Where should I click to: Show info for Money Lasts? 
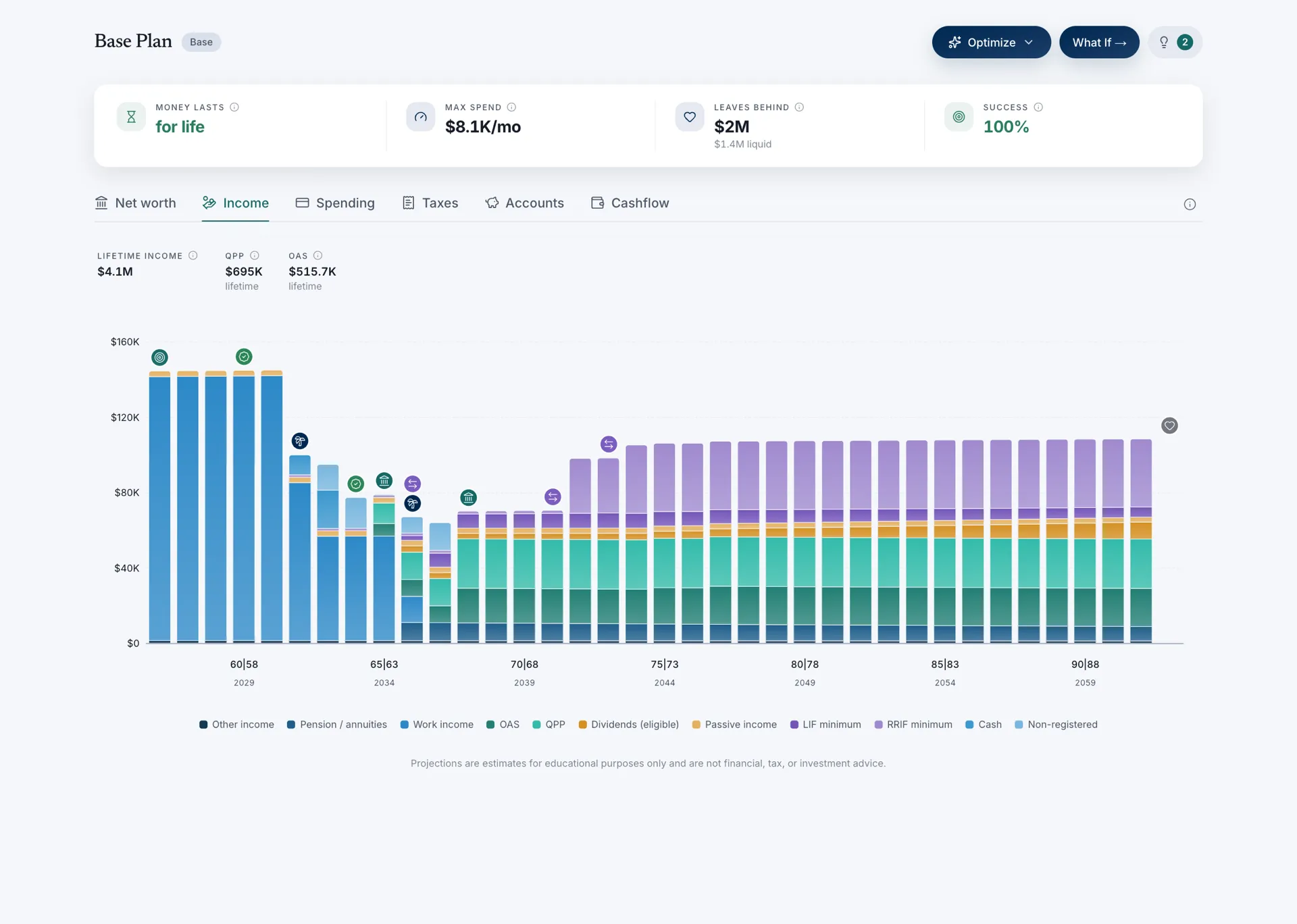tap(234, 107)
